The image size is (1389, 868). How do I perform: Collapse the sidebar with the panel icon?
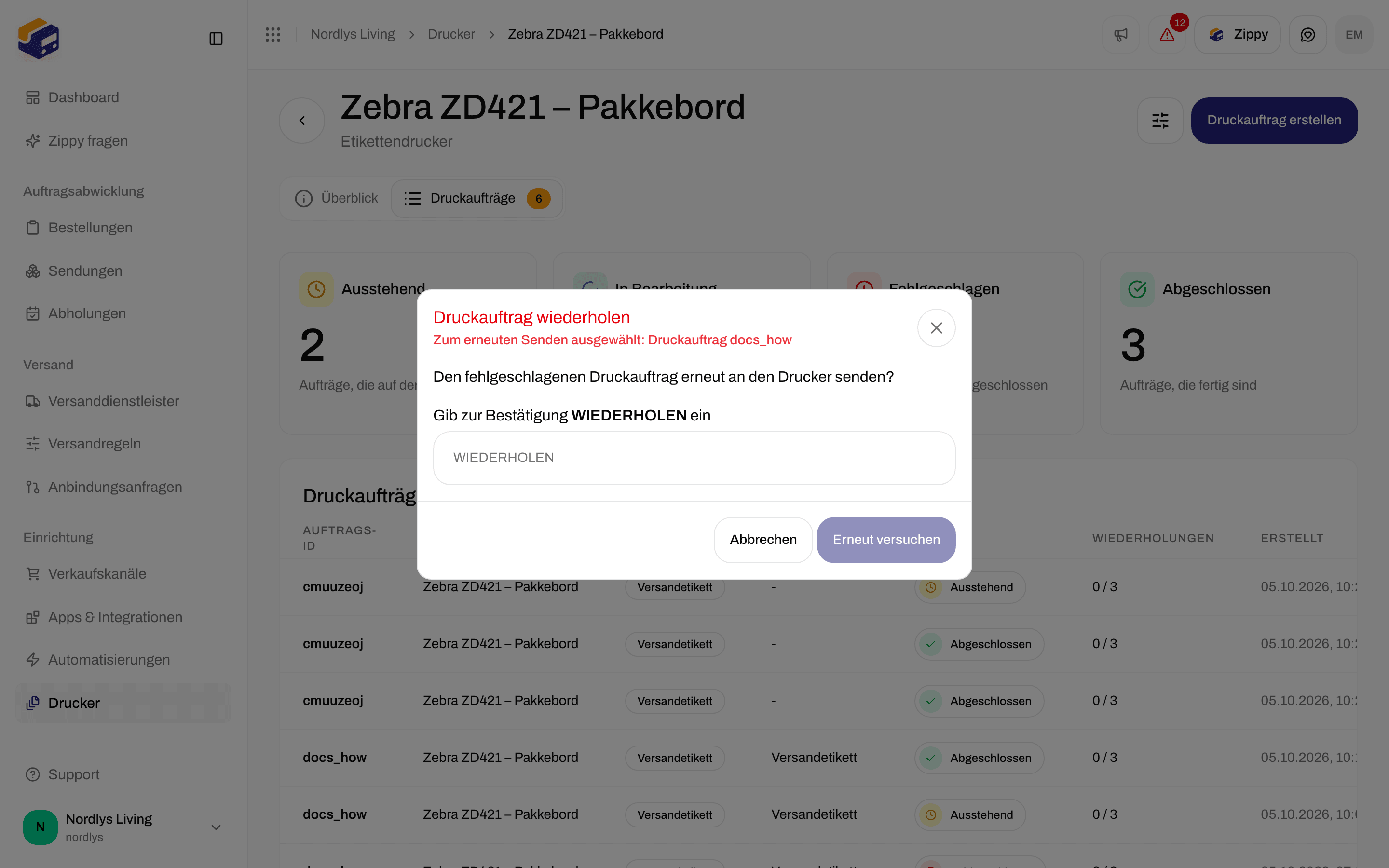pyautogui.click(x=216, y=39)
